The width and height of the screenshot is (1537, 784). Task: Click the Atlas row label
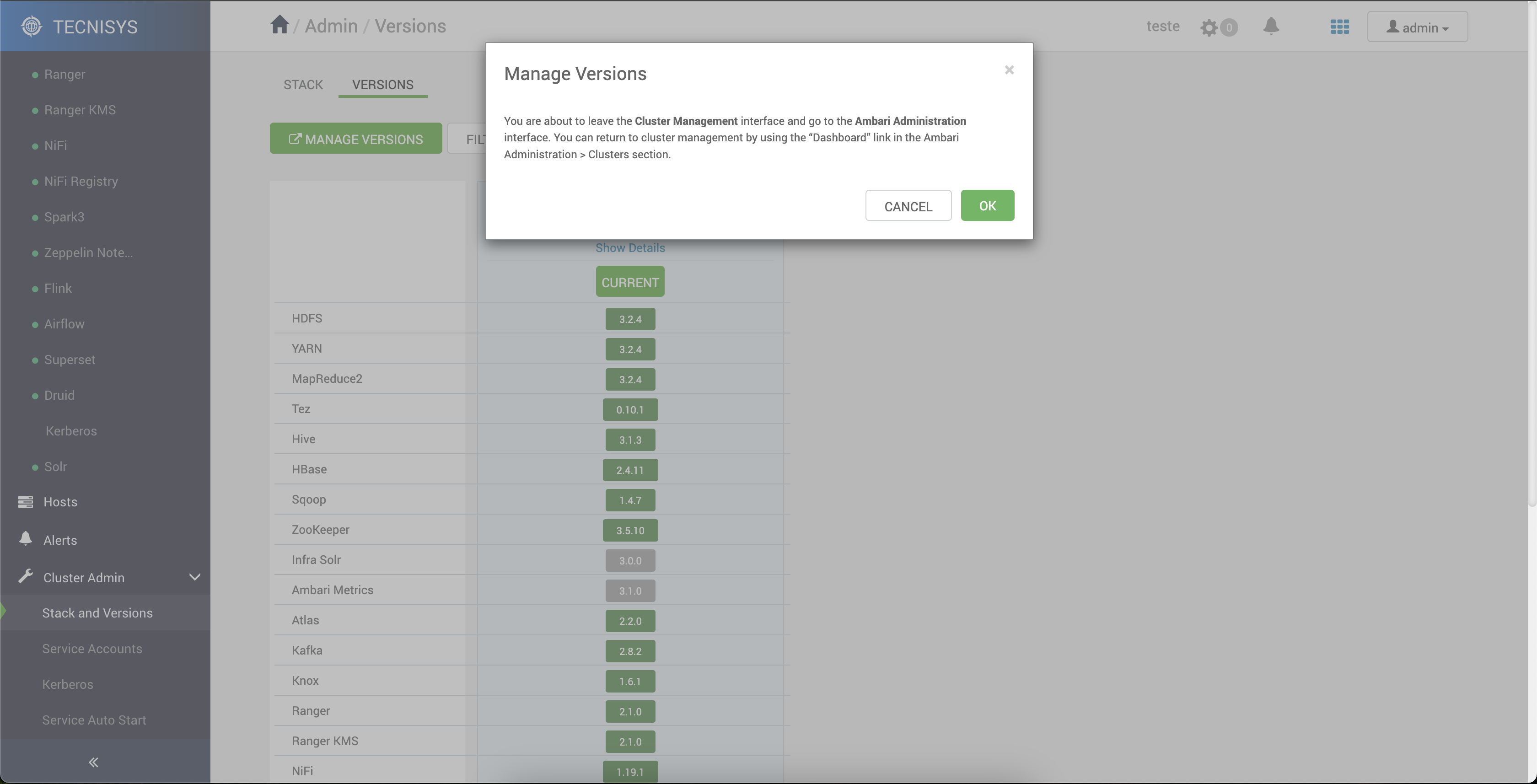pos(305,620)
